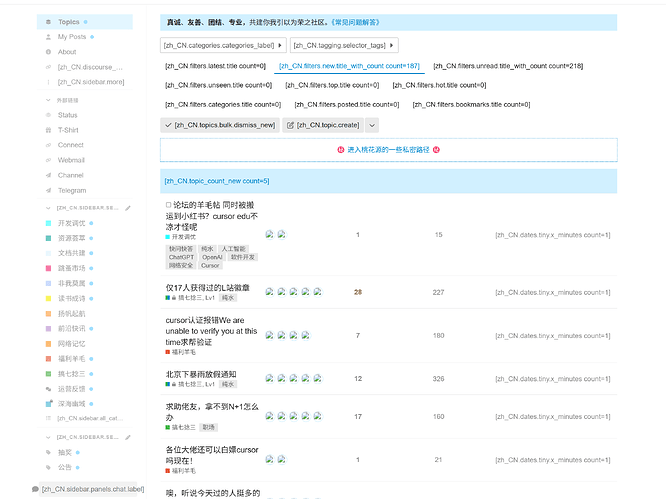Click first avatar in 各位大佬还可以白嫖cursor row
This screenshot has width=666, height=499.
click(x=269, y=460)
